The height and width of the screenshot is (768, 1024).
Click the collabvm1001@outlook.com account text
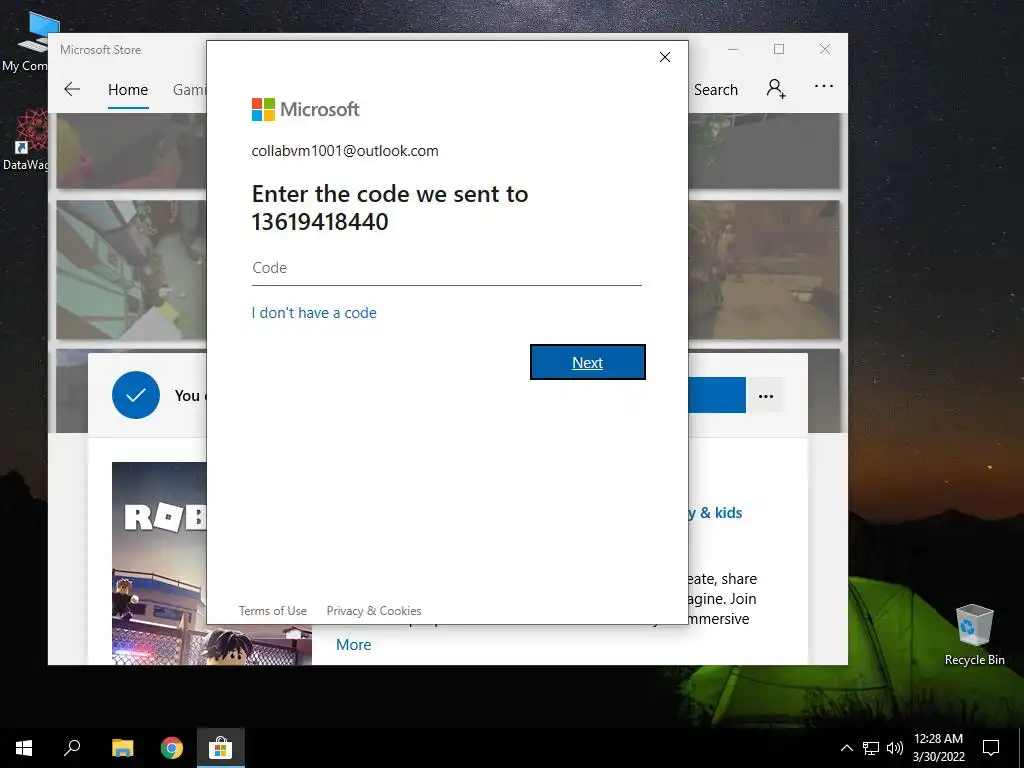(345, 151)
